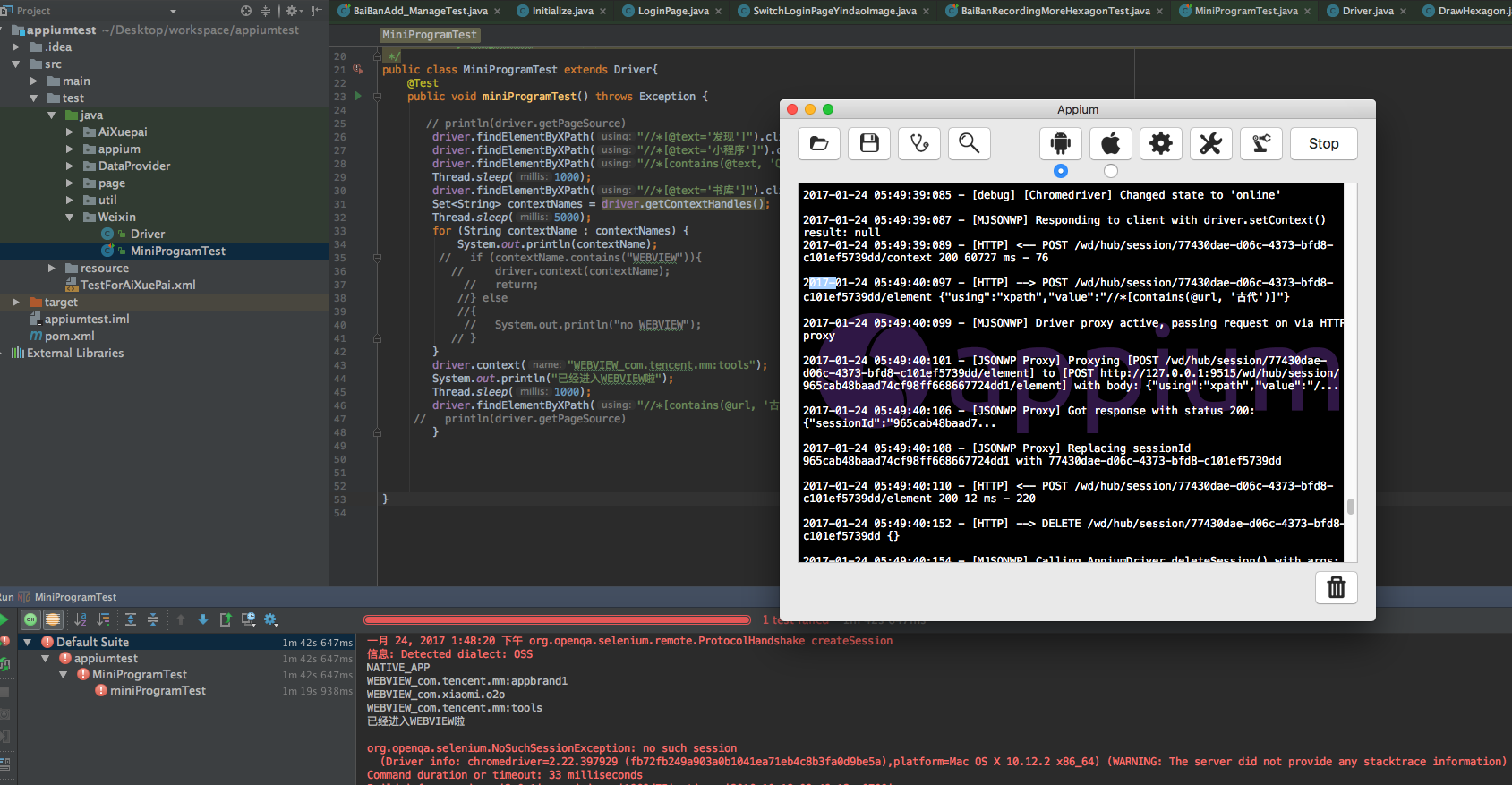Switch to BaiBanAdd_ManageTest.java tab

pyautogui.click(x=420, y=11)
